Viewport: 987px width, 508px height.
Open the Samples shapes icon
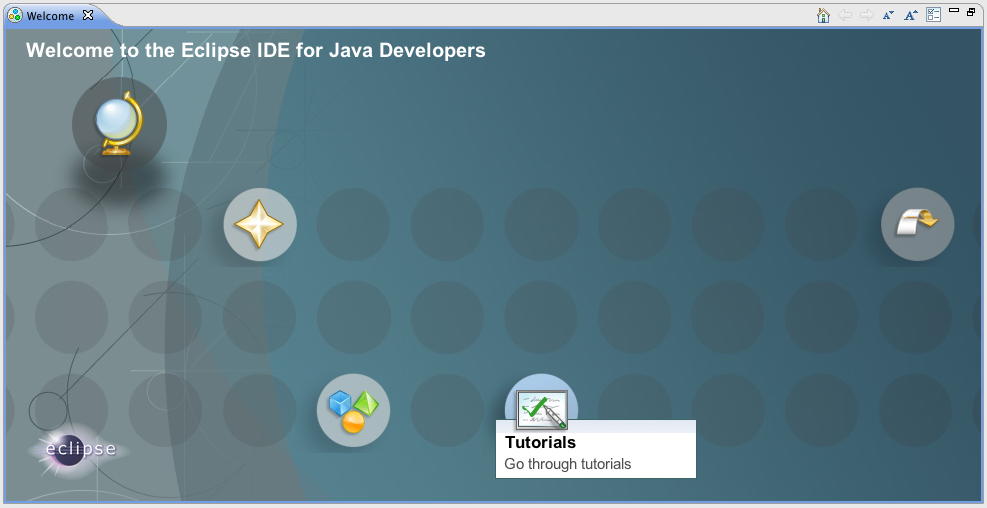(353, 410)
